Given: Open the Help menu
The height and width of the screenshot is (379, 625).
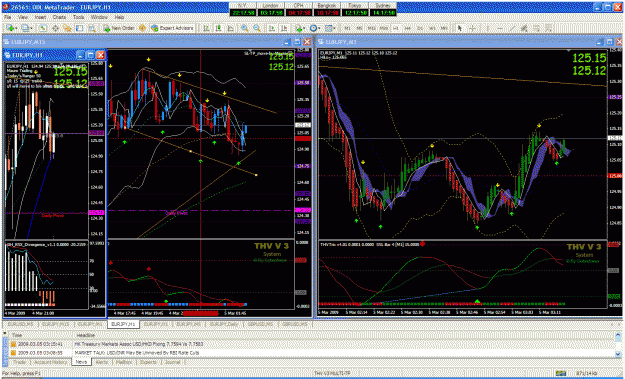Looking at the screenshot, I should point(120,18).
